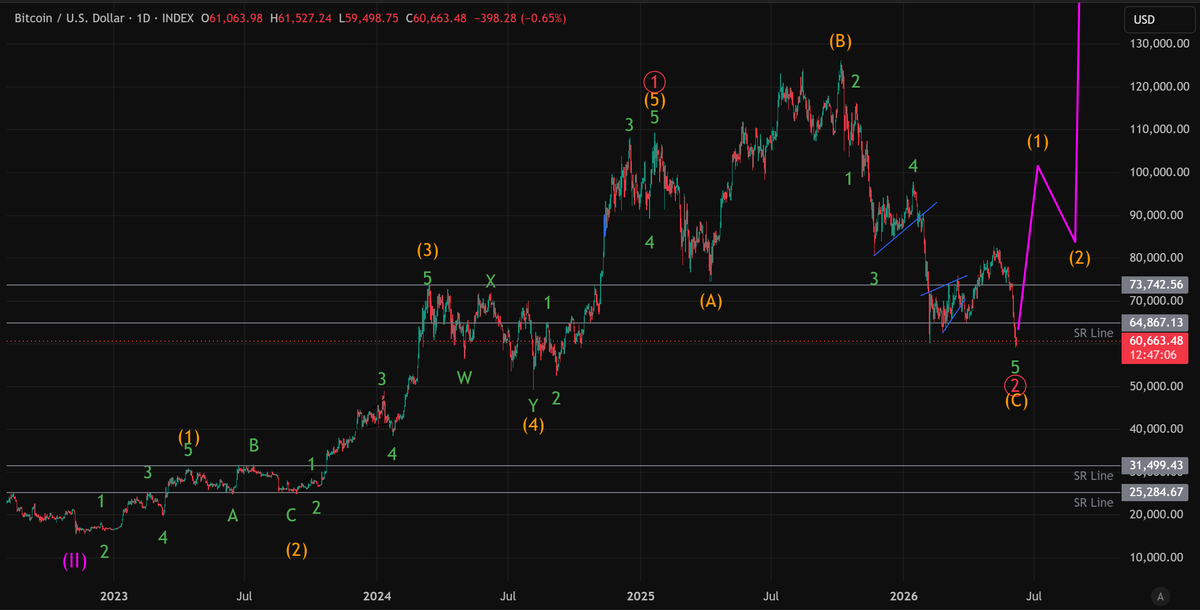Select the orange (2) label on magenta projection
1200x610 pixels.
click(1079, 257)
